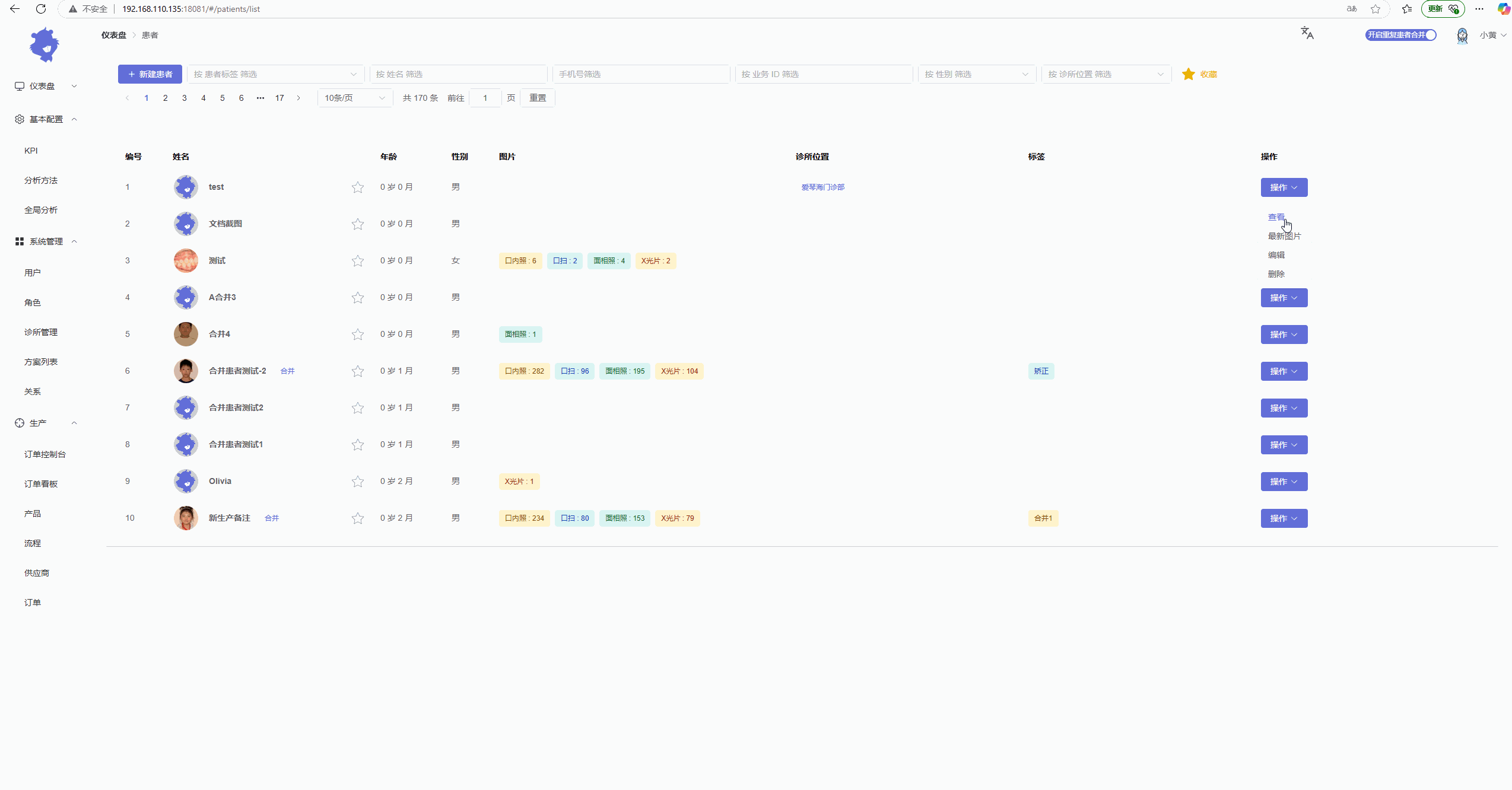Star the 新生产备注 patient row

pyautogui.click(x=357, y=518)
